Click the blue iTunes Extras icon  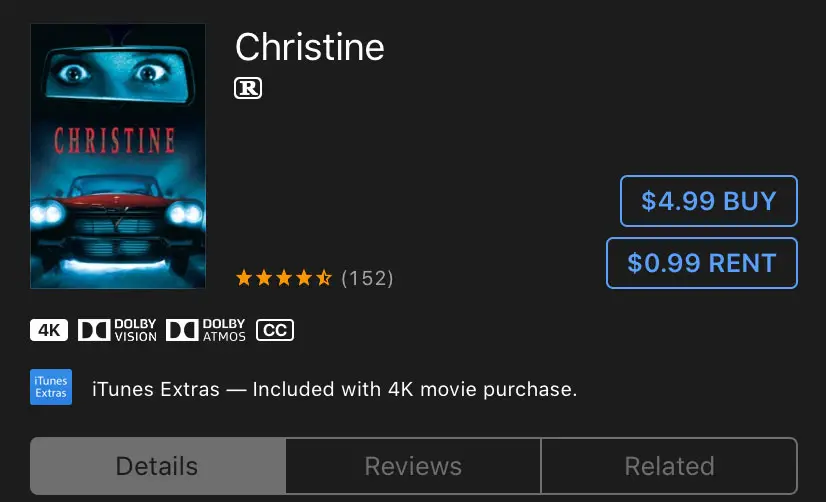pos(51,387)
